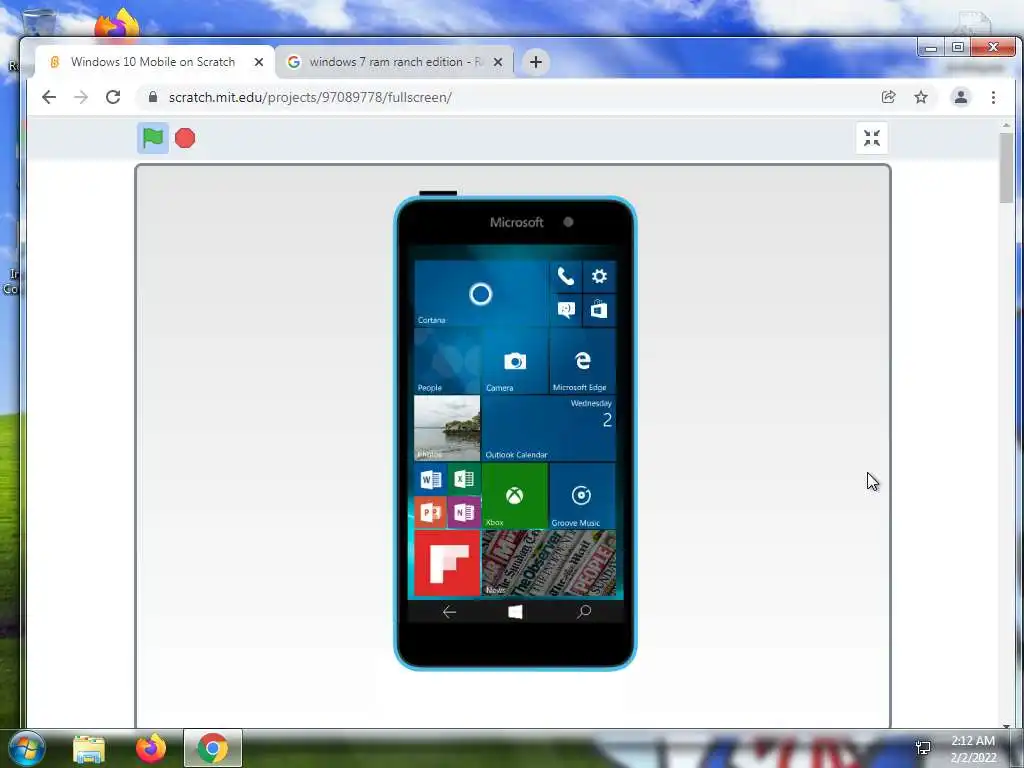Open a new Chrome tab
Viewport: 1024px width, 768px height.
pos(536,62)
